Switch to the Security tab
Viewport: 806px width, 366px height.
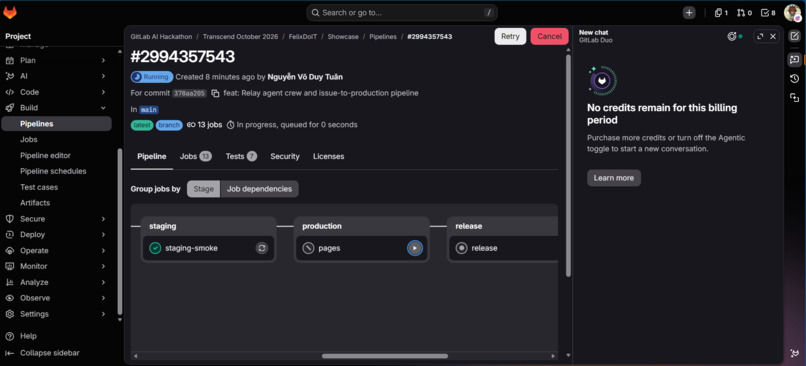pyautogui.click(x=285, y=157)
